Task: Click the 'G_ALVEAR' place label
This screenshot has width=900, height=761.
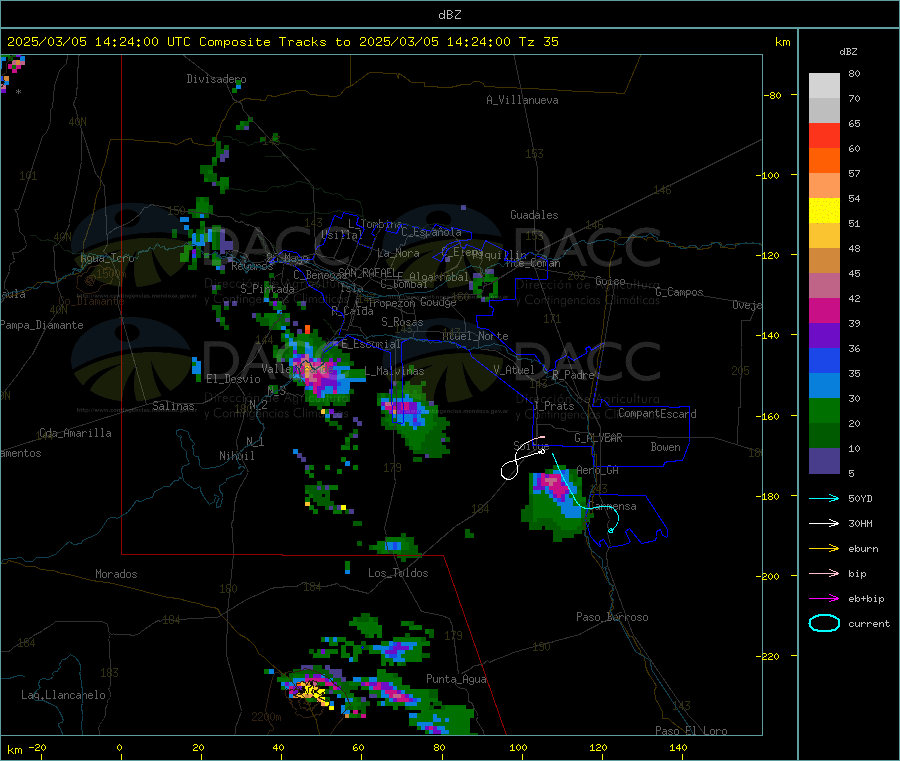Action: point(598,438)
